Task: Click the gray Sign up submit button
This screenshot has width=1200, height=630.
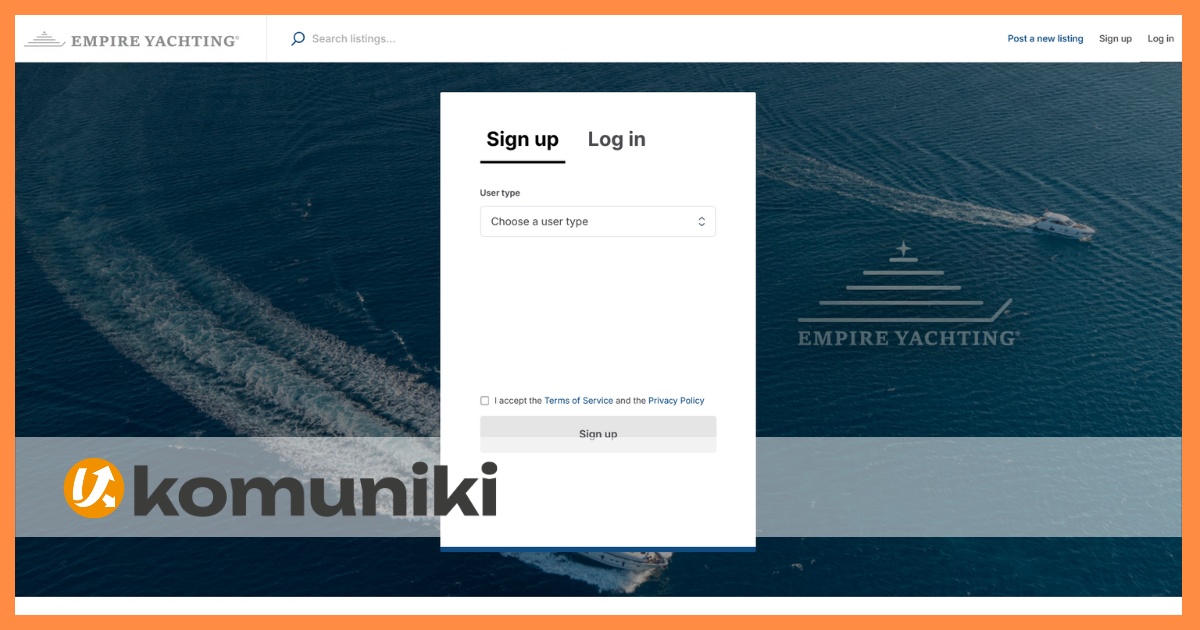Action: [598, 434]
